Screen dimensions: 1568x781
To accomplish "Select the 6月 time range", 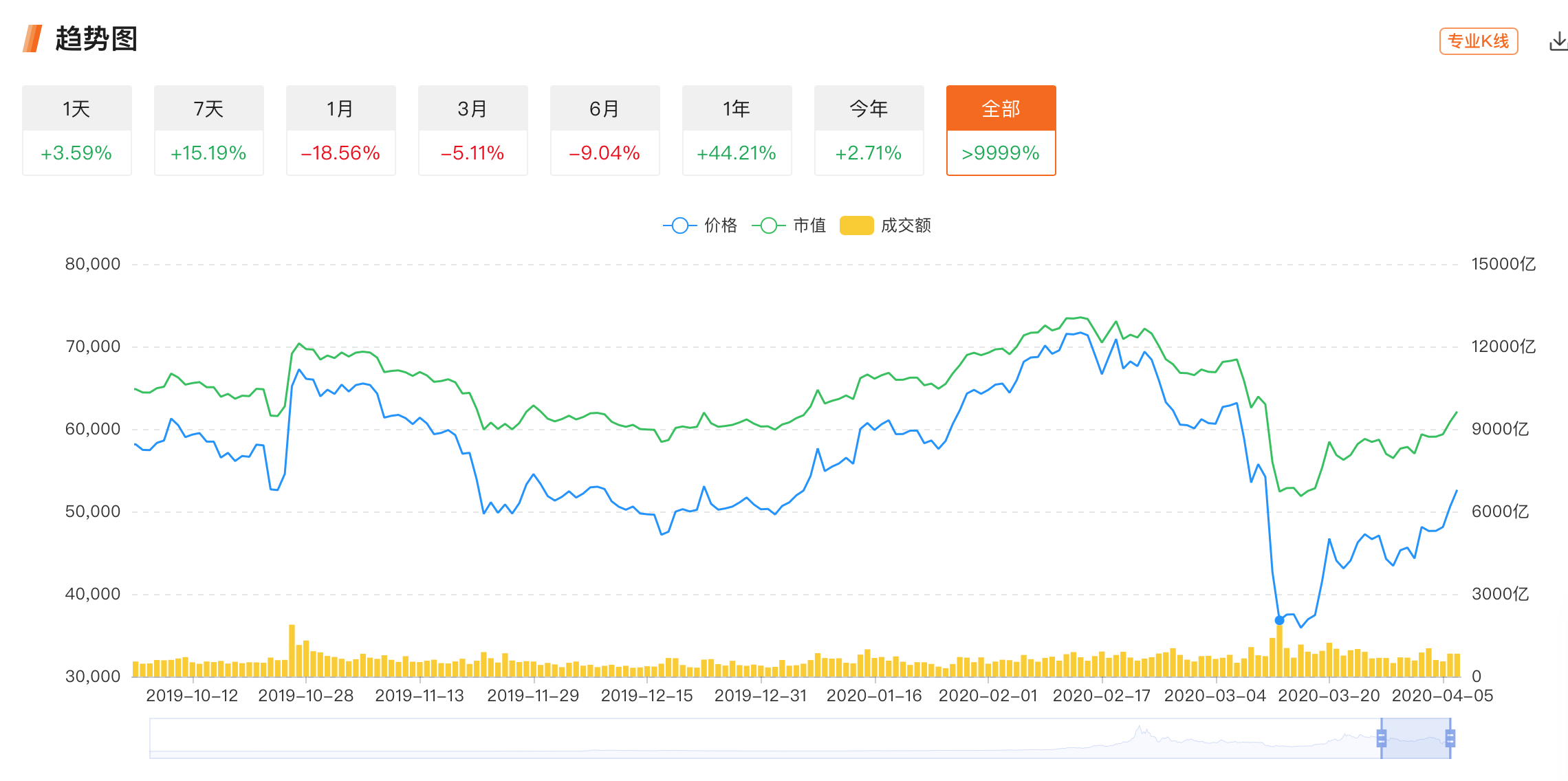I will point(605,131).
